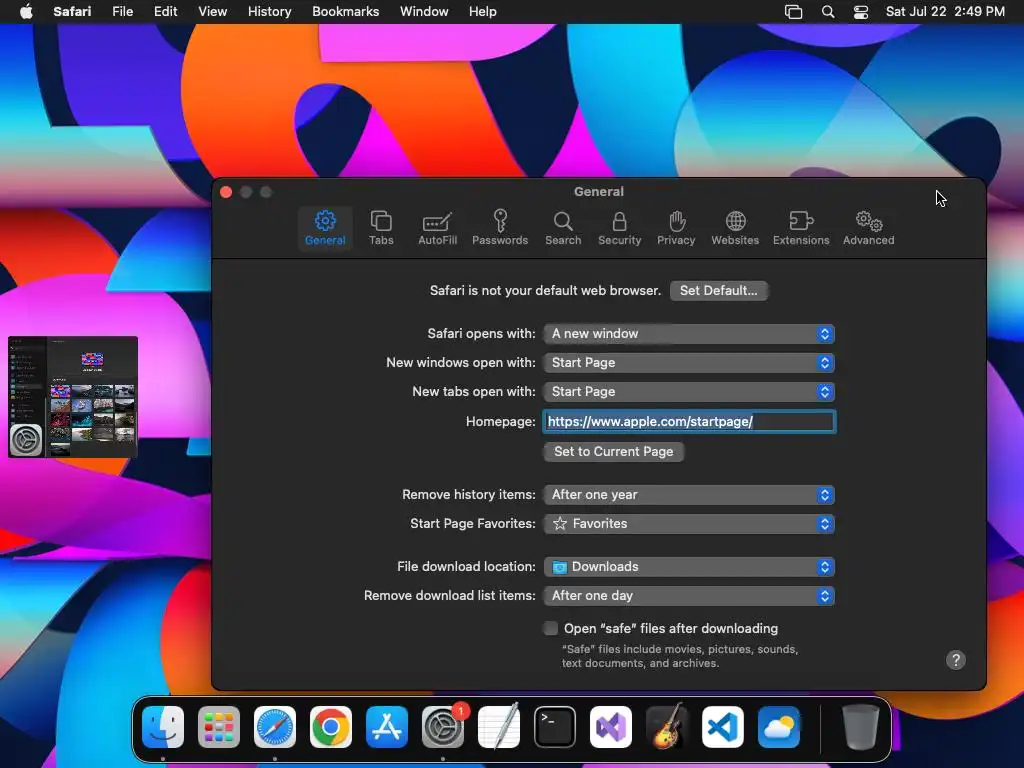Open the View menu
The height and width of the screenshot is (768, 1024).
coord(212,12)
